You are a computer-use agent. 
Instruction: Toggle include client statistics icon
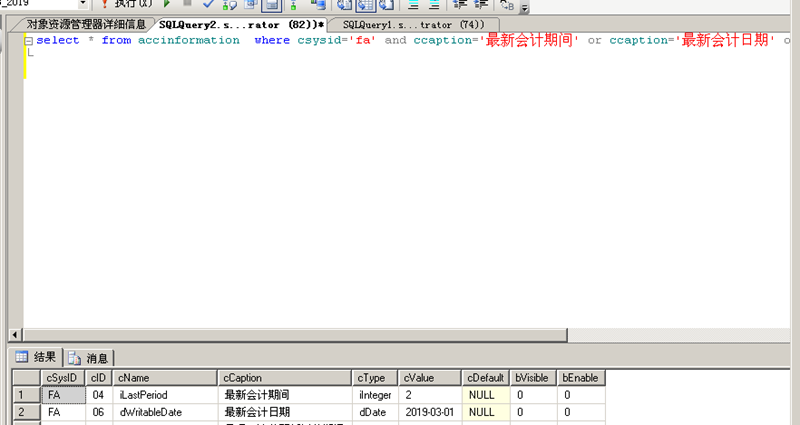(317, 5)
